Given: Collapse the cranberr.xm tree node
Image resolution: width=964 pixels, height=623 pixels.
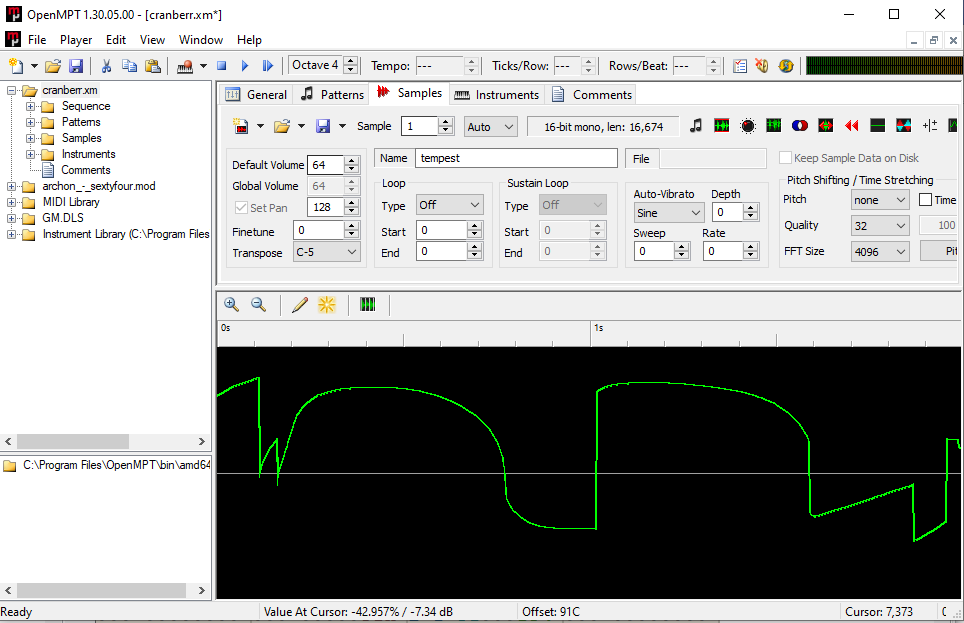Looking at the screenshot, I should click(11, 90).
